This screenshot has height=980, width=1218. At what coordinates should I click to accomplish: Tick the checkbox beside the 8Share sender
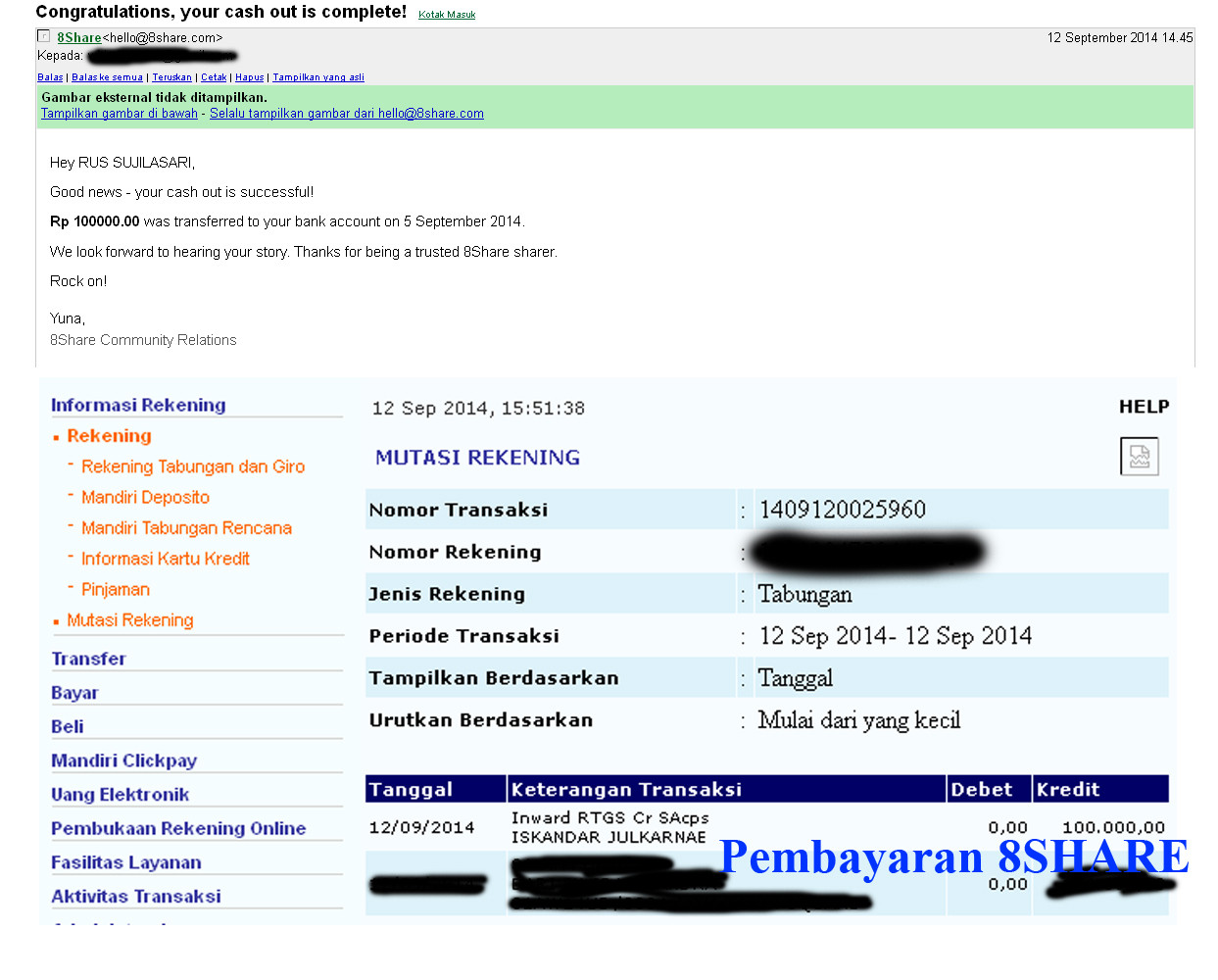coord(43,36)
